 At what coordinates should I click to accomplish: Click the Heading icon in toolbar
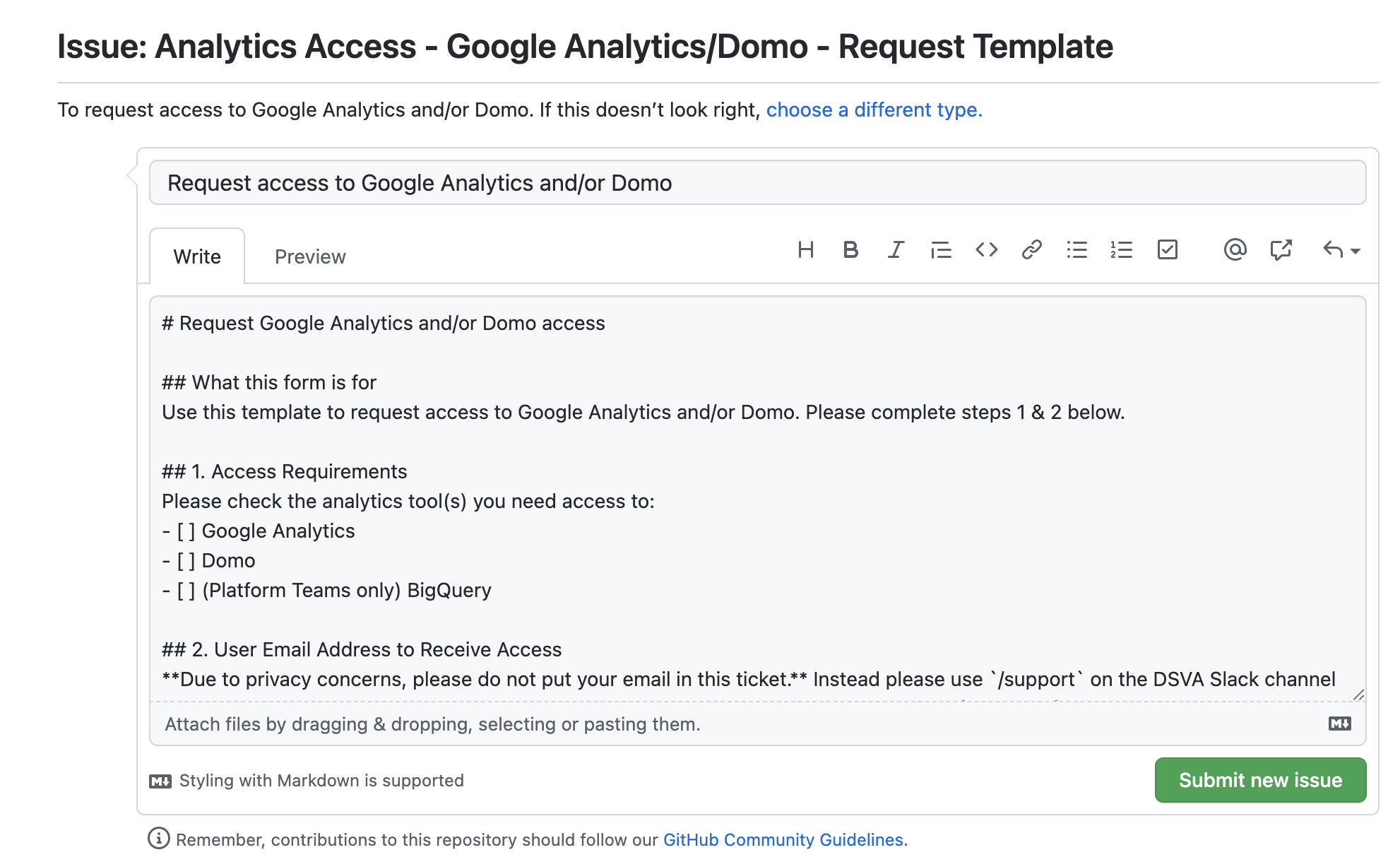click(x=806, y=247)
